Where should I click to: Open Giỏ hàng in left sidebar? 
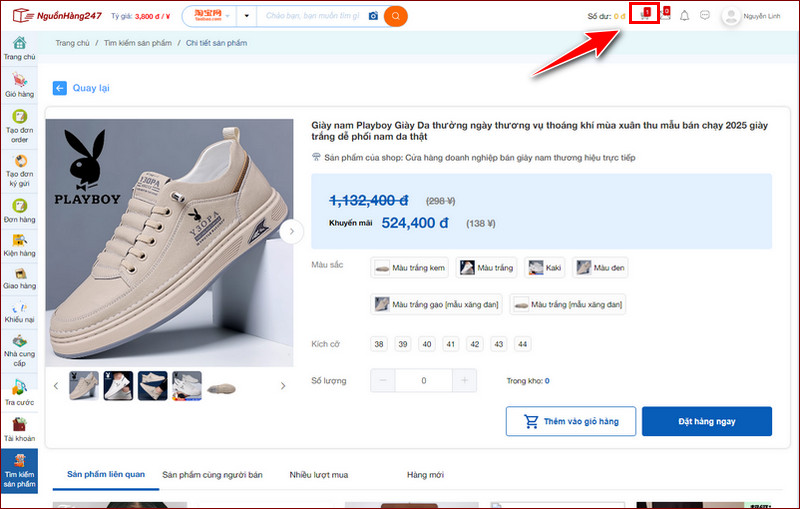click(19, 85)
